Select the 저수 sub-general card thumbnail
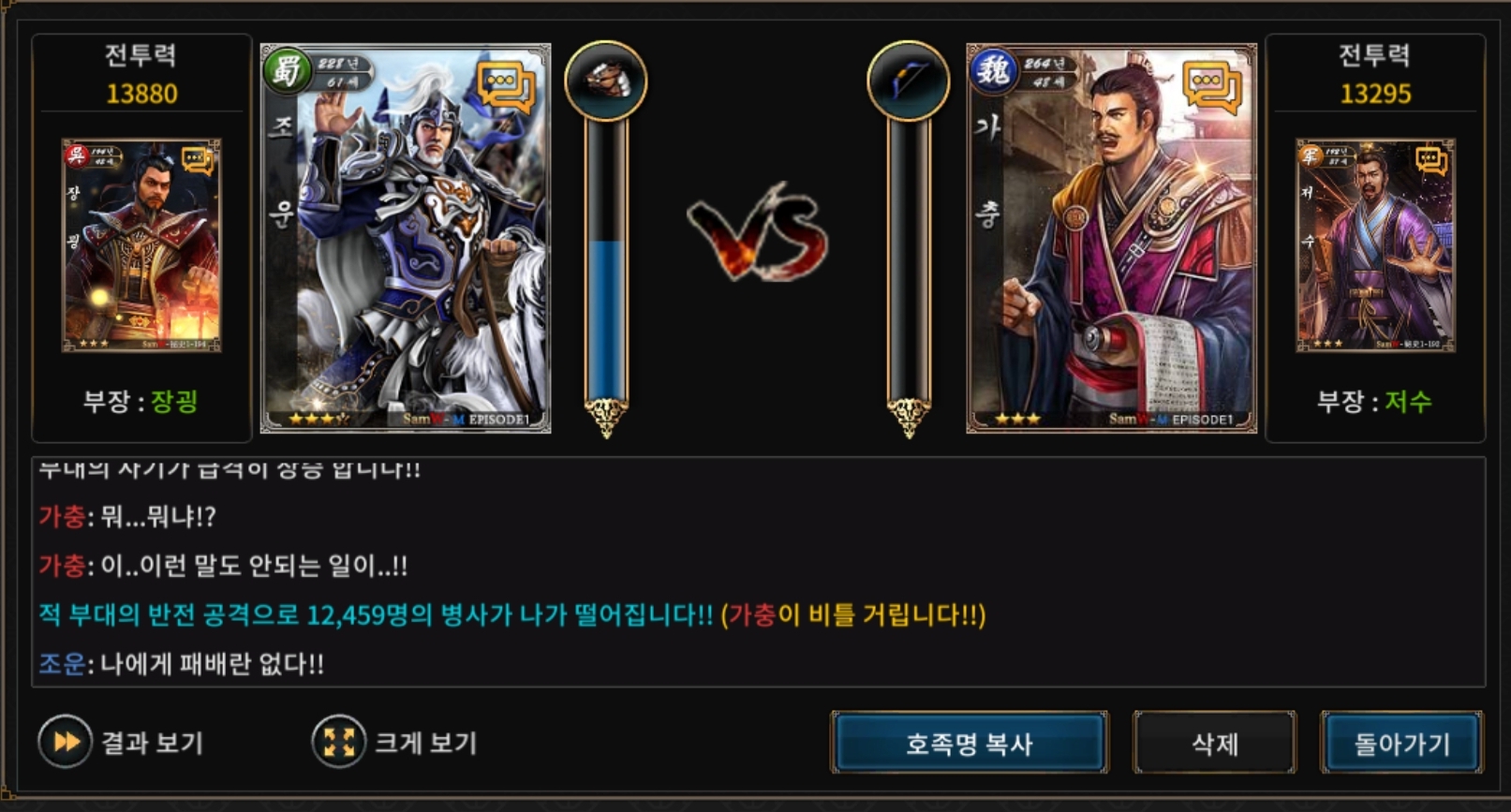The width and height of the screenshot is (1511, 812). [1375, 245]
